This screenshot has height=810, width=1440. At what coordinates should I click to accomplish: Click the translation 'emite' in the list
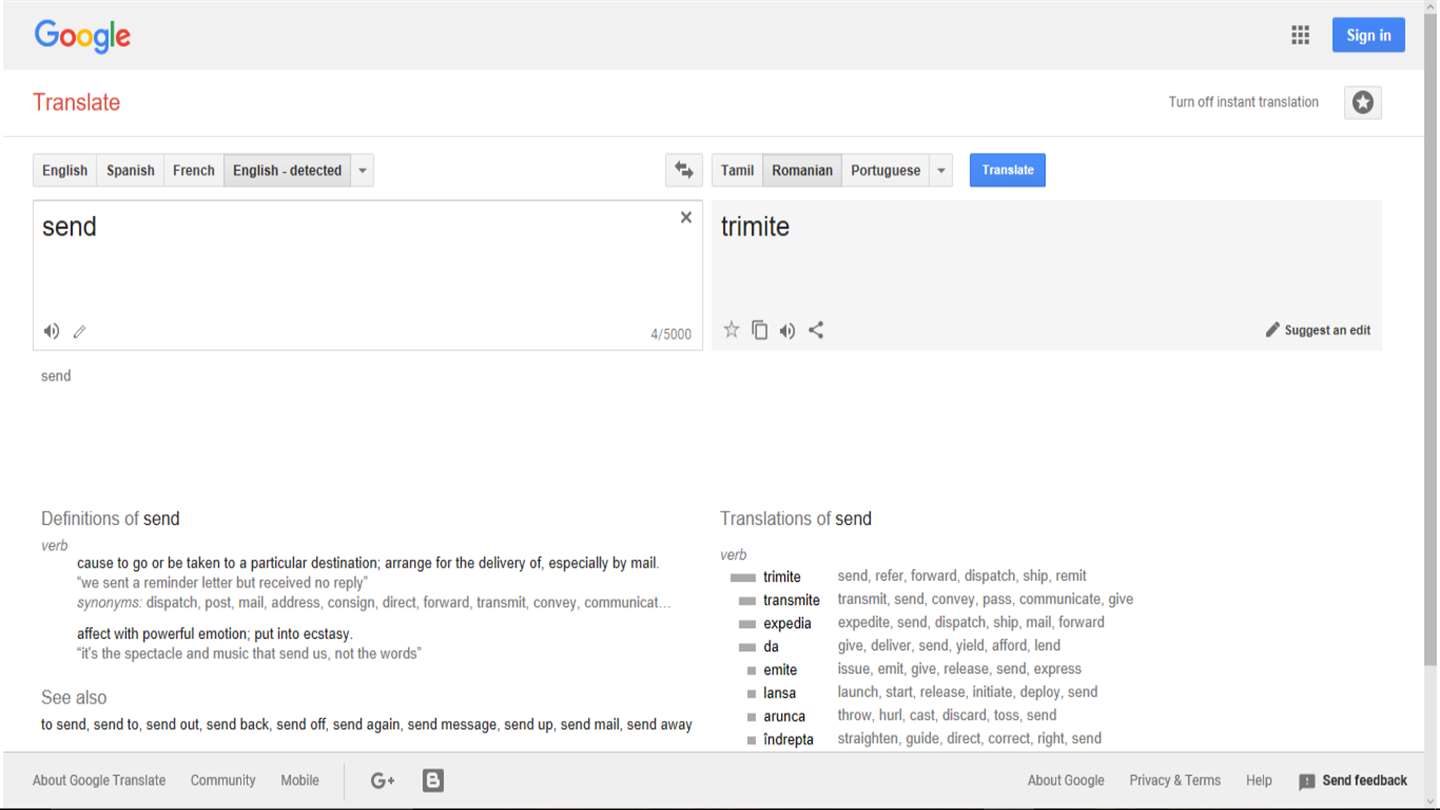point(780,670)
